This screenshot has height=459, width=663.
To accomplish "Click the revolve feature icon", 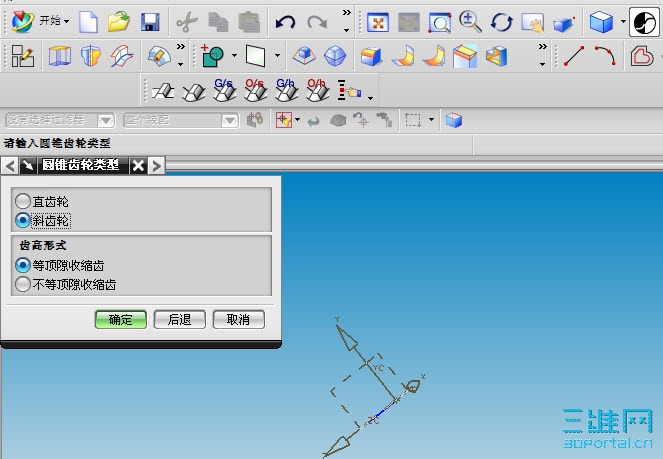I will (x=91, y=56).
